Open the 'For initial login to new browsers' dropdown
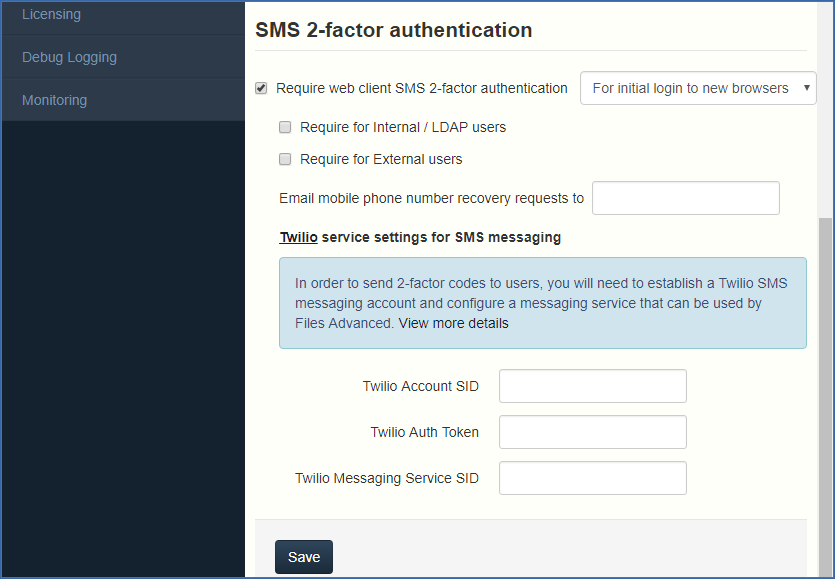The height and width of the screenshot is (579, 835). click(x=698, y=88)
